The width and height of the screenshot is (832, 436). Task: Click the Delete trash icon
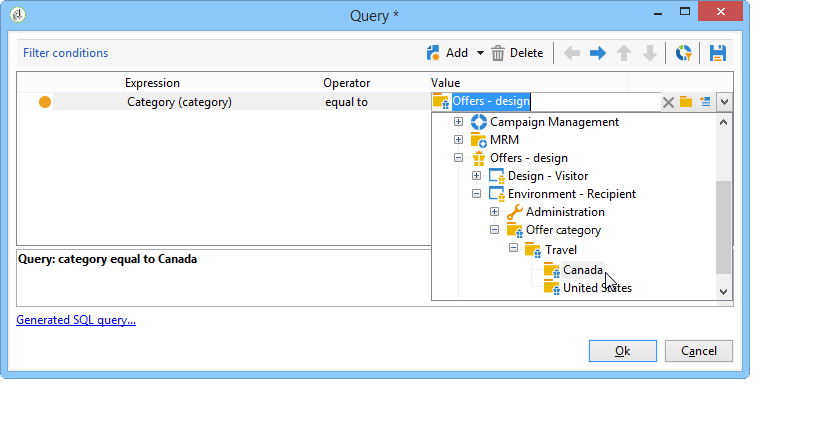coord(498,53)
